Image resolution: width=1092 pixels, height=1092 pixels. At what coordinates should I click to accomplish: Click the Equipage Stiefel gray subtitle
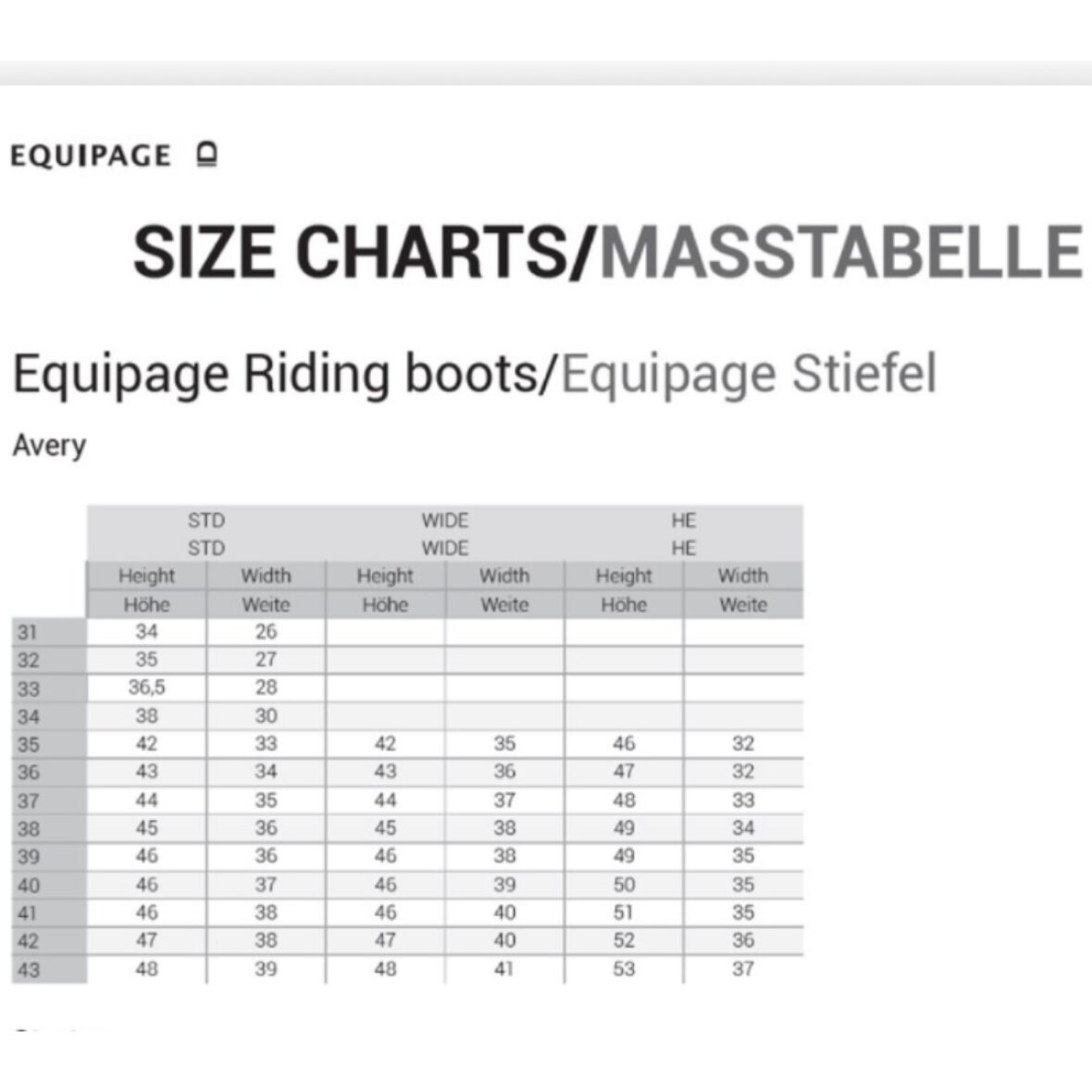tap(749, 374)
